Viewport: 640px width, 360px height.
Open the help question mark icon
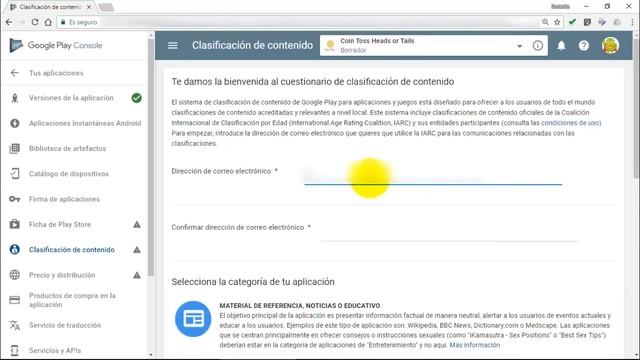coord(584,45)
